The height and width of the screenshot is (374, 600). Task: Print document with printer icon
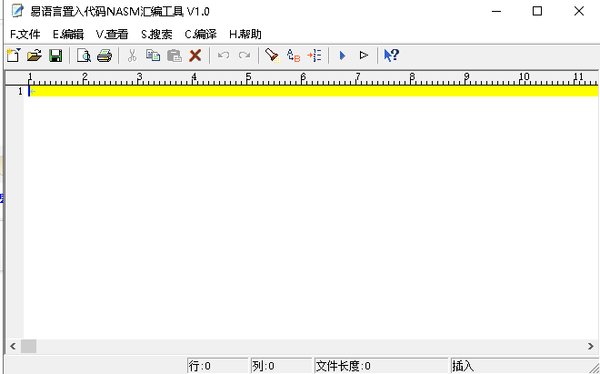[x=104, y=56]
